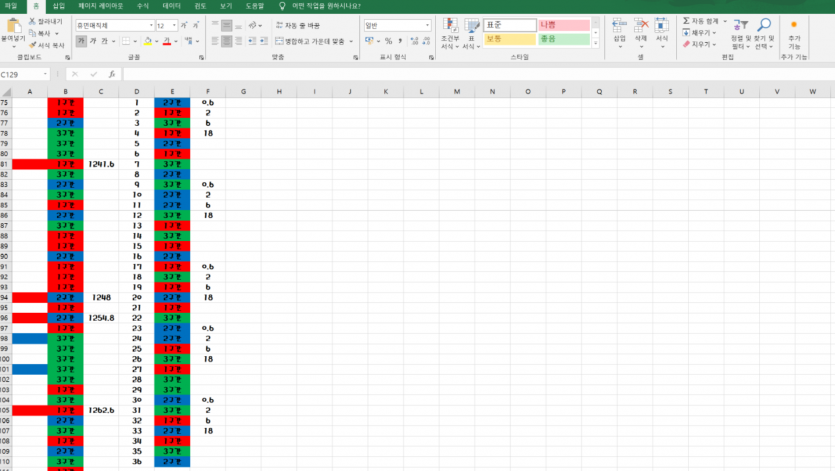Click the decrease decimal places icon
This screenshot has width=835, height=471.
coord(426,41)
